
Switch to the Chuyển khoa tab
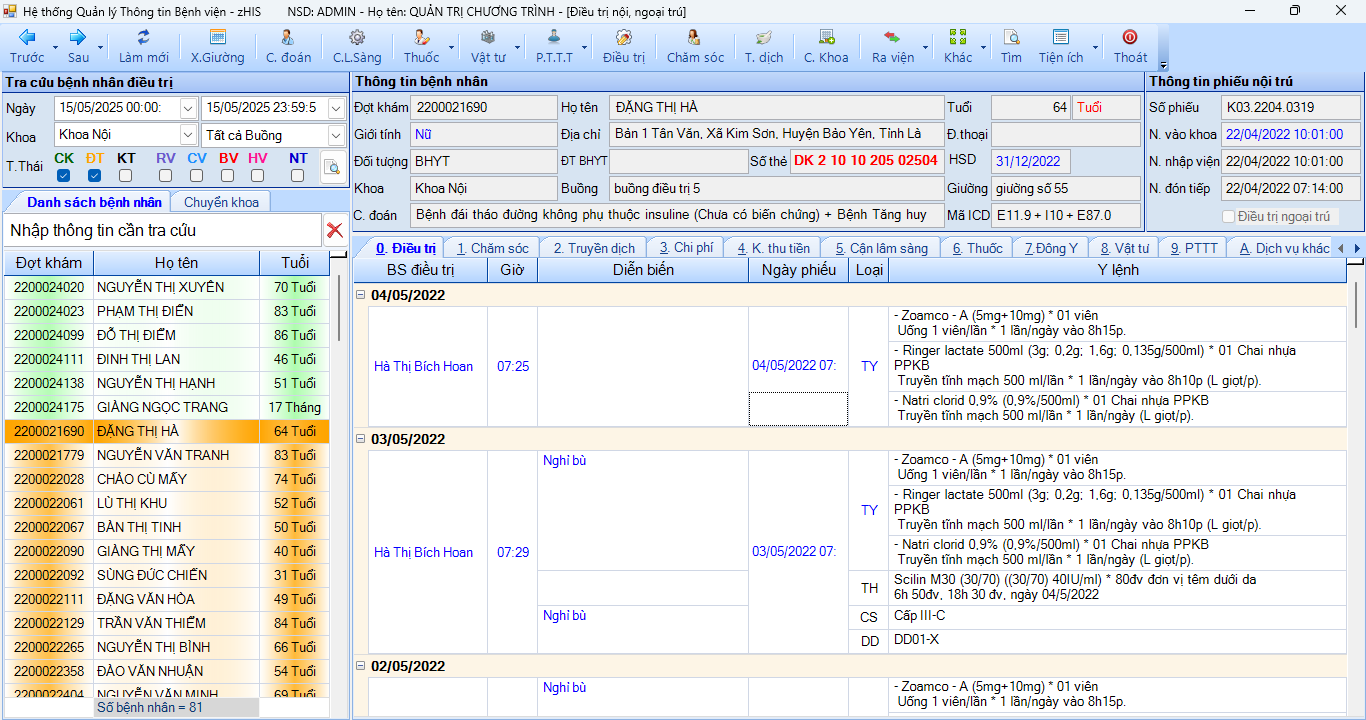click(x=220, y=201)
